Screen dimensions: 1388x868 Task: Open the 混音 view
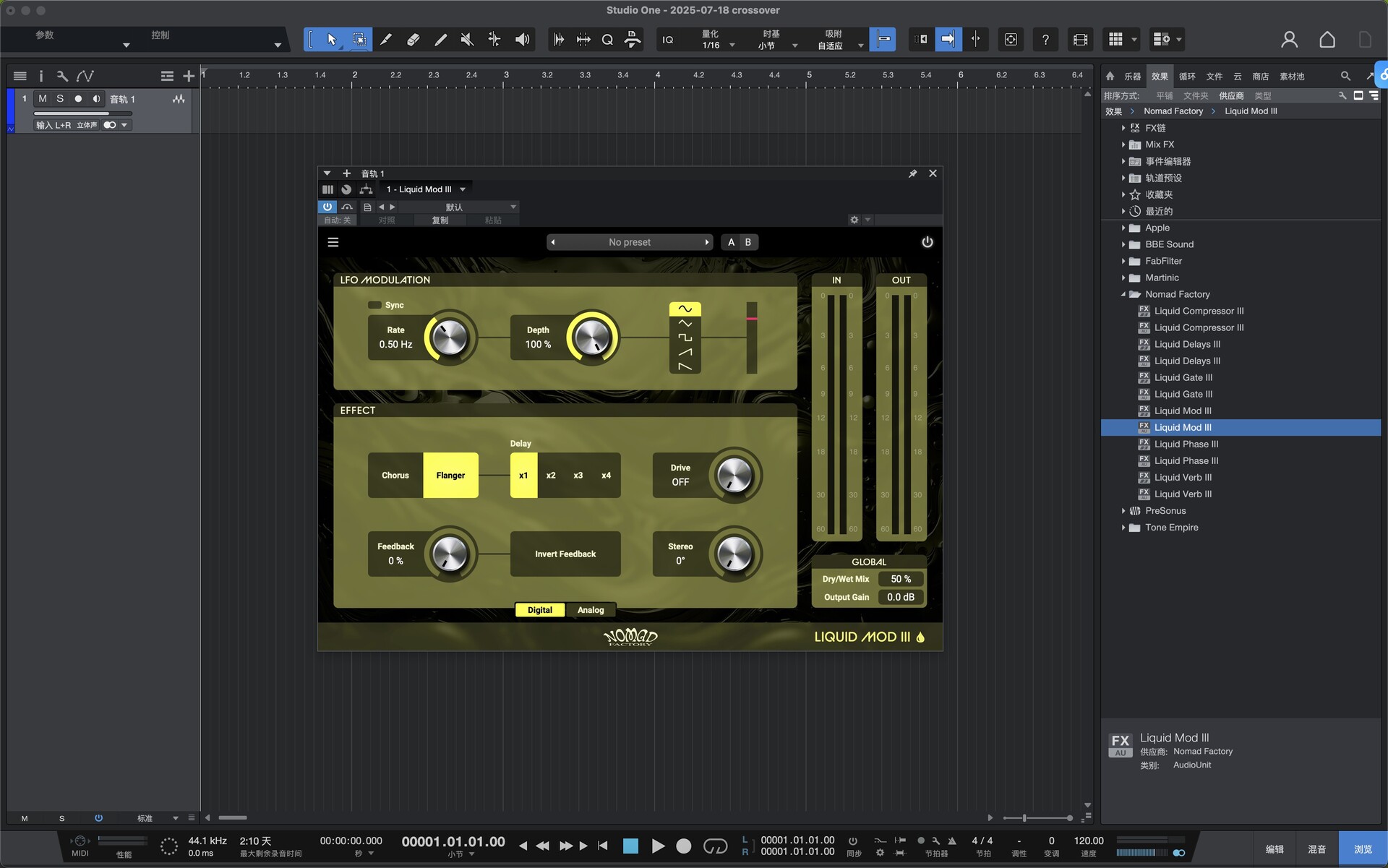(x=1316, y=849)
